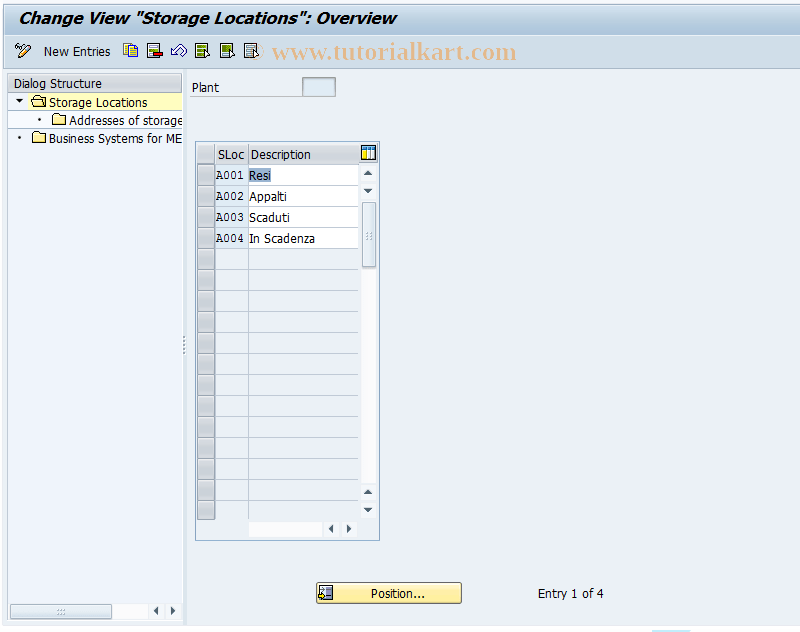Screen dimensions: 800x632
Task: Select the row checkbox for A002 Appalti
Action: point(206,196)
